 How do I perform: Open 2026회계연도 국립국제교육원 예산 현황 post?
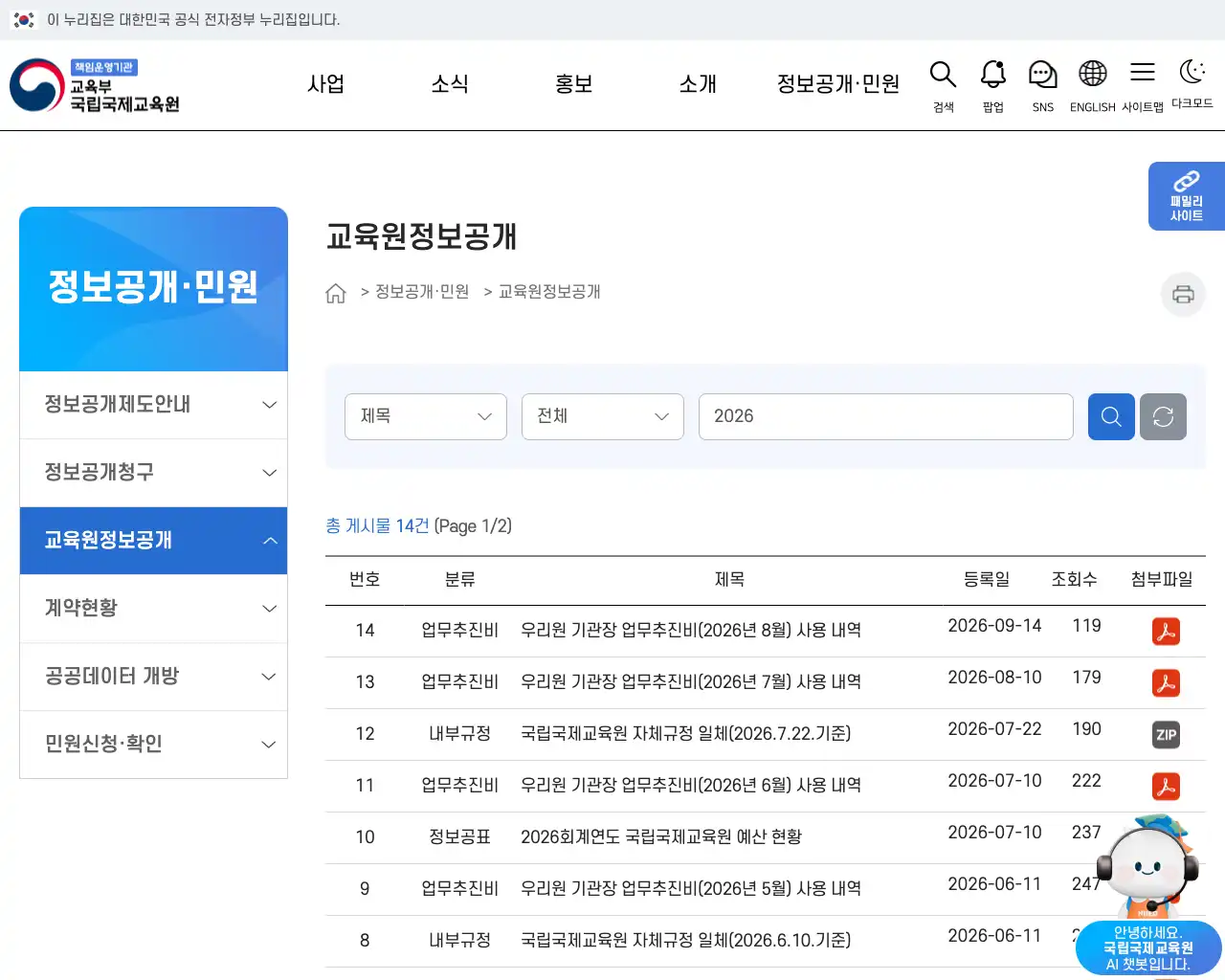pyautogui.click(x=661, y=837)
